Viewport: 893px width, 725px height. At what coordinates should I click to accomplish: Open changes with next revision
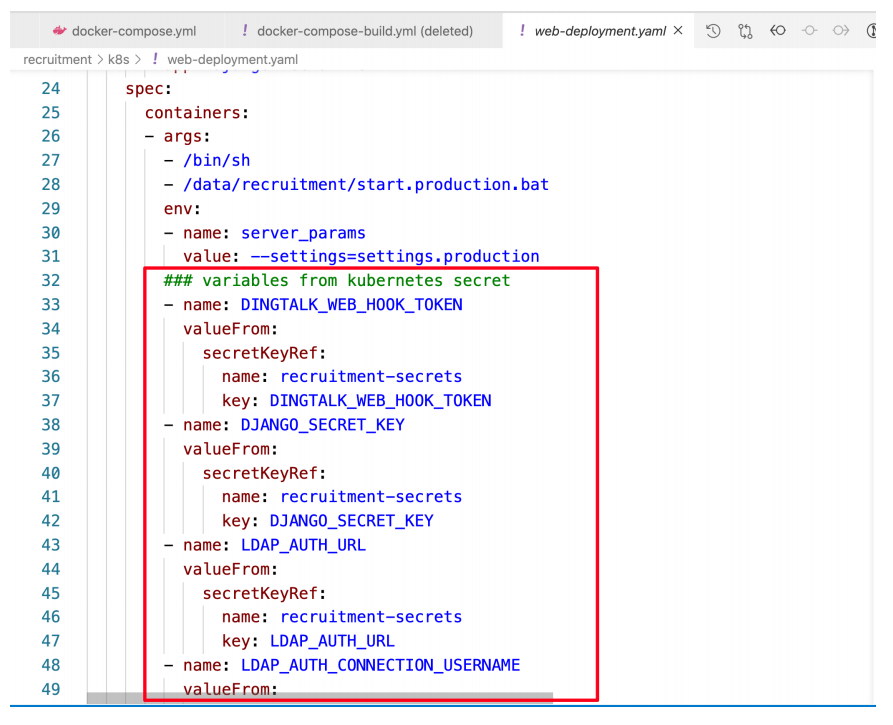click(x=840, y=31)
